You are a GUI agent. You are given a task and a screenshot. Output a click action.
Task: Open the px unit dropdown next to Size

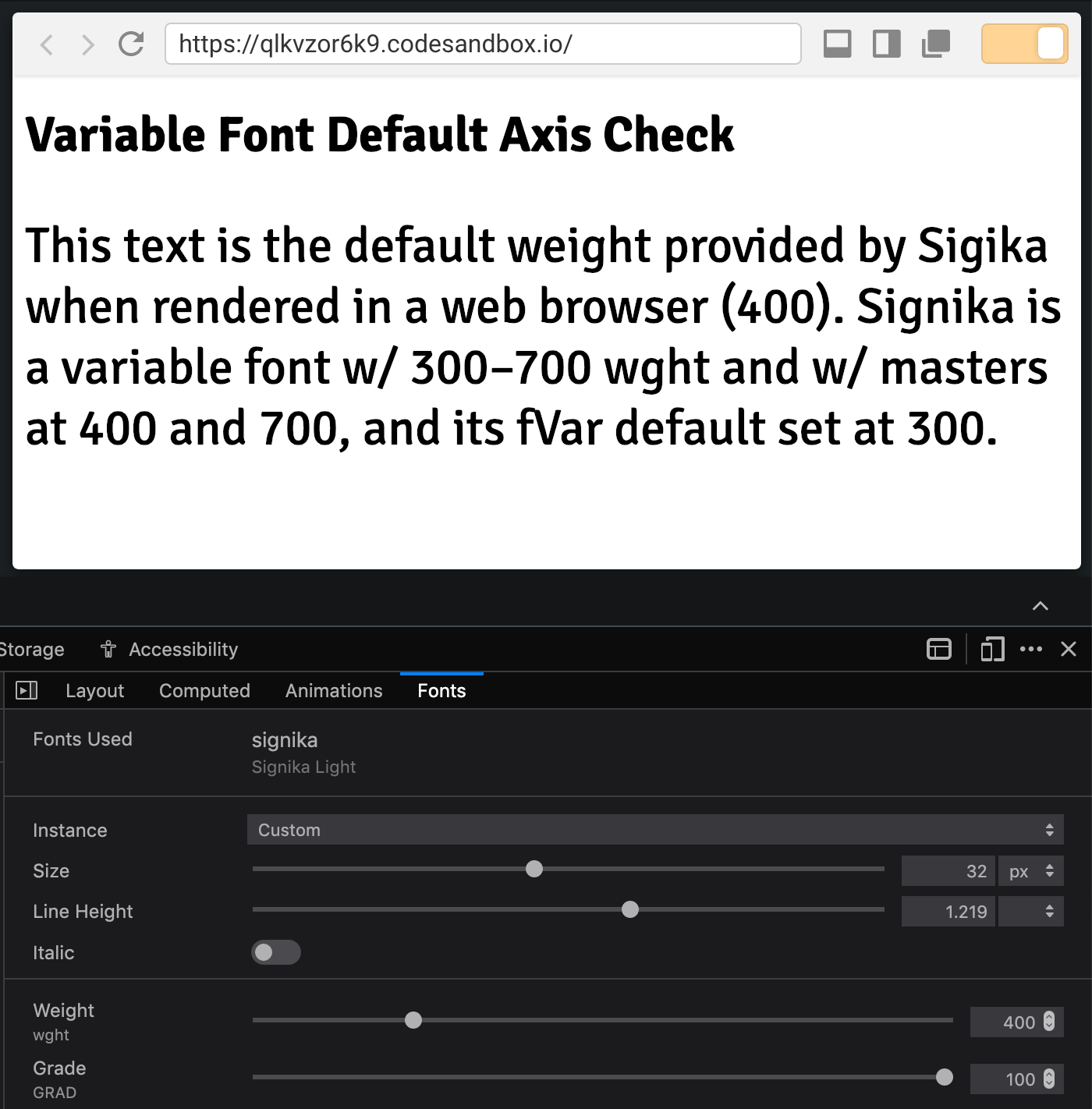click(1031, 871)
